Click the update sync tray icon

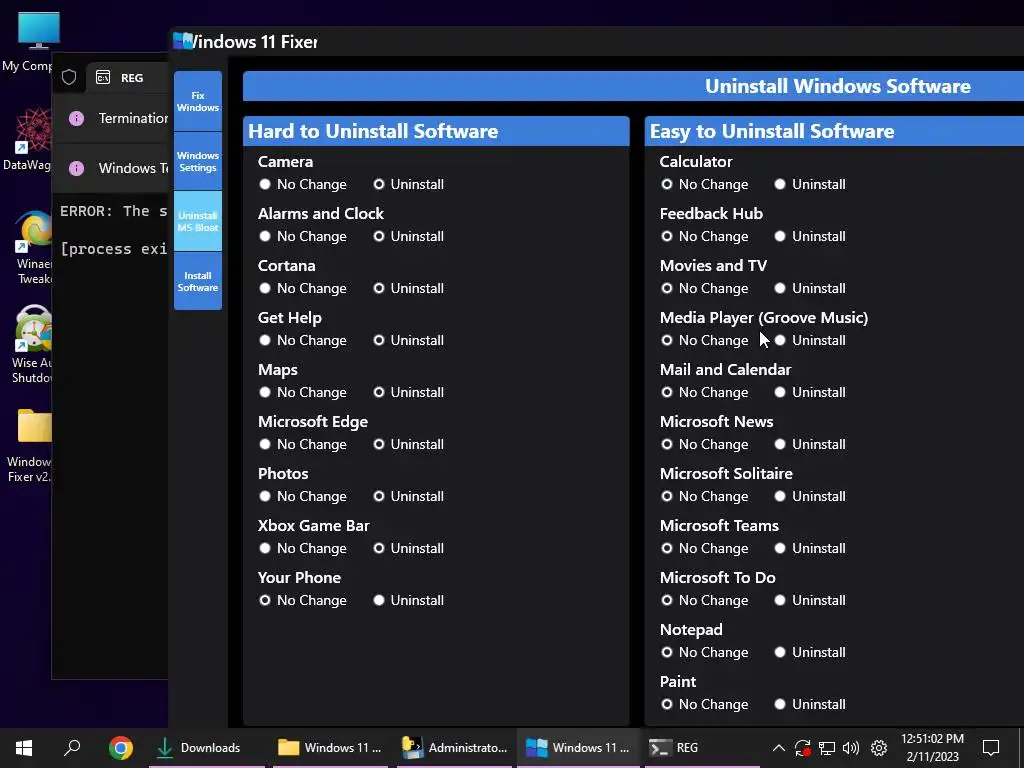pos(803,748)
